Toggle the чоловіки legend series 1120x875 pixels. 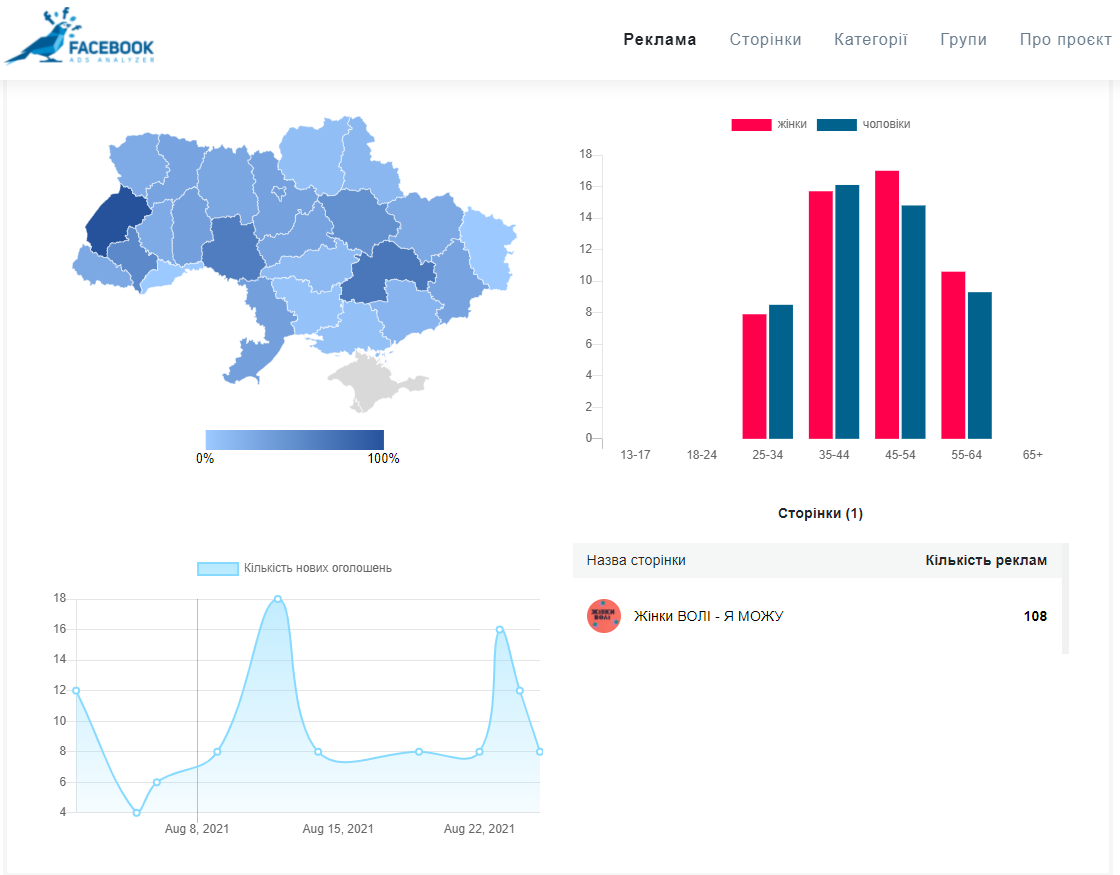point(864,124)
